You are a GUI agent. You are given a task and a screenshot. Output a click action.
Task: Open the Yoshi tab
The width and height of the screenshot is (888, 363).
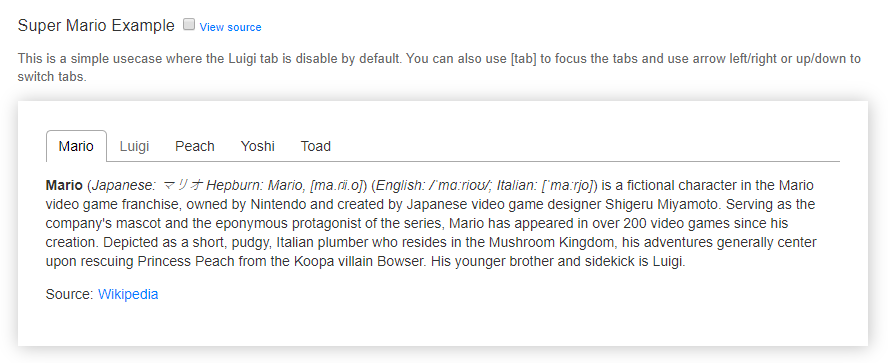pyautogui.click(x=258, y=146)
